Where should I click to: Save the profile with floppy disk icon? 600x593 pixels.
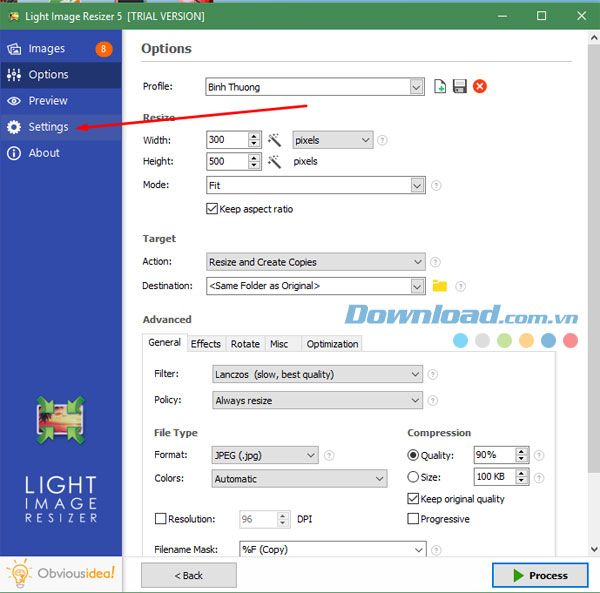click(x=460, y=86)
